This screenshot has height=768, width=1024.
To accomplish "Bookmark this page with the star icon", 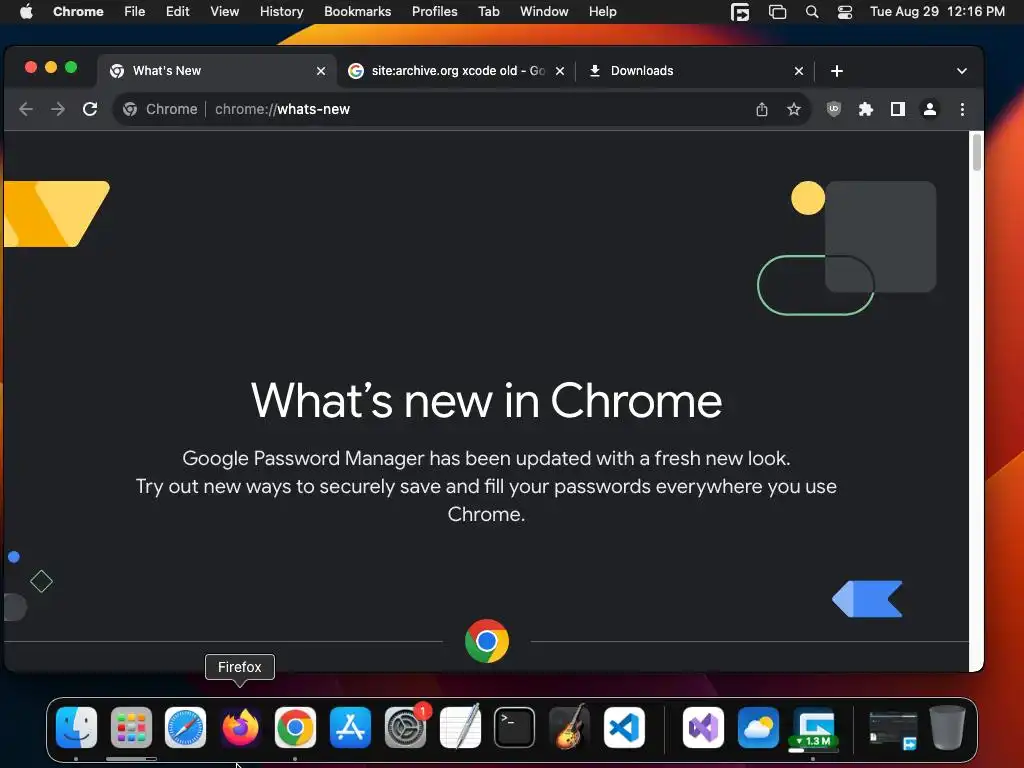I will pyautogui.click(x=793, y=109).
